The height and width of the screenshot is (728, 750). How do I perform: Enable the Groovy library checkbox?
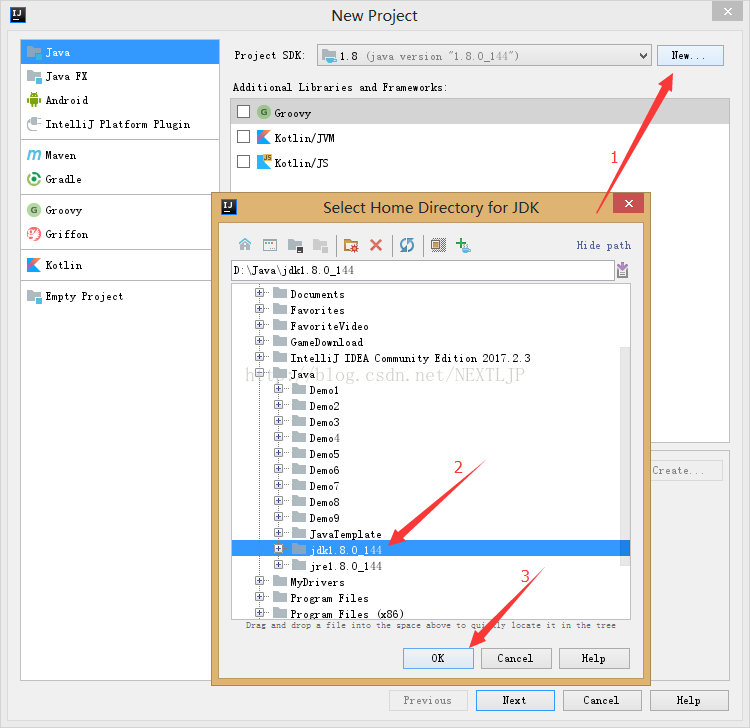click(243, 111)
